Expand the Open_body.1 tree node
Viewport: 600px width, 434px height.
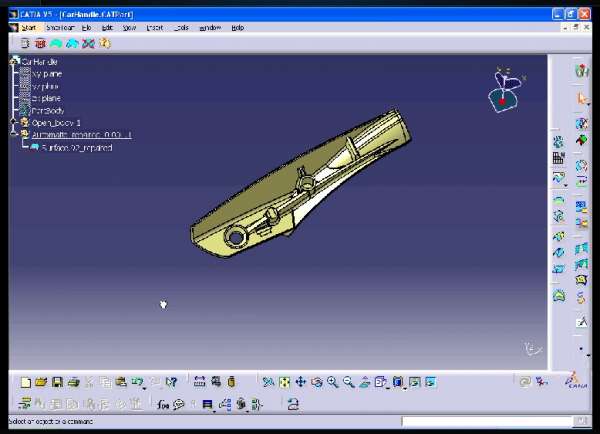[x=16, y=123]
